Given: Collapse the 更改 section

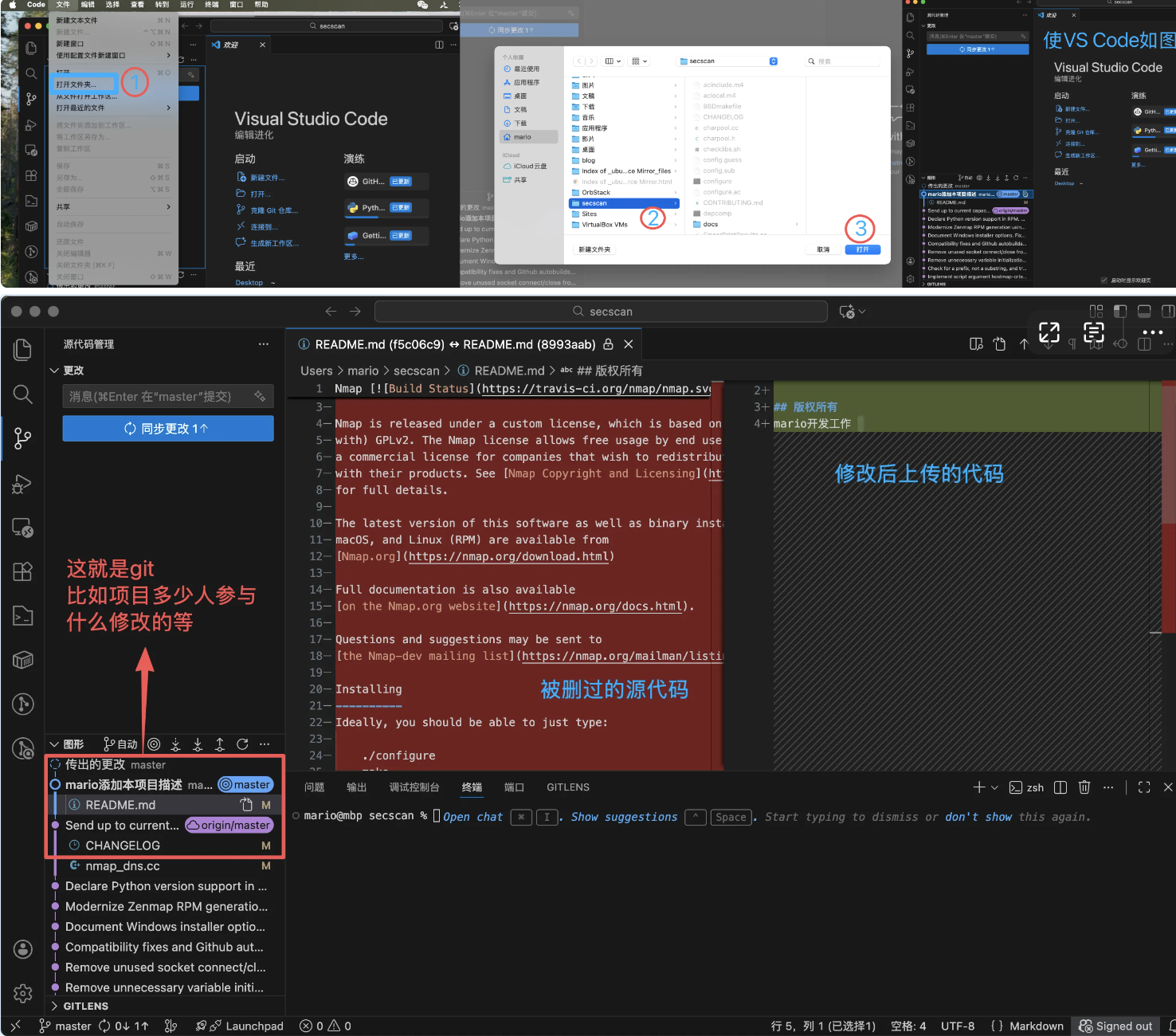Looking at the screenshot, I should pyautogui.click(x=55, y=371).
